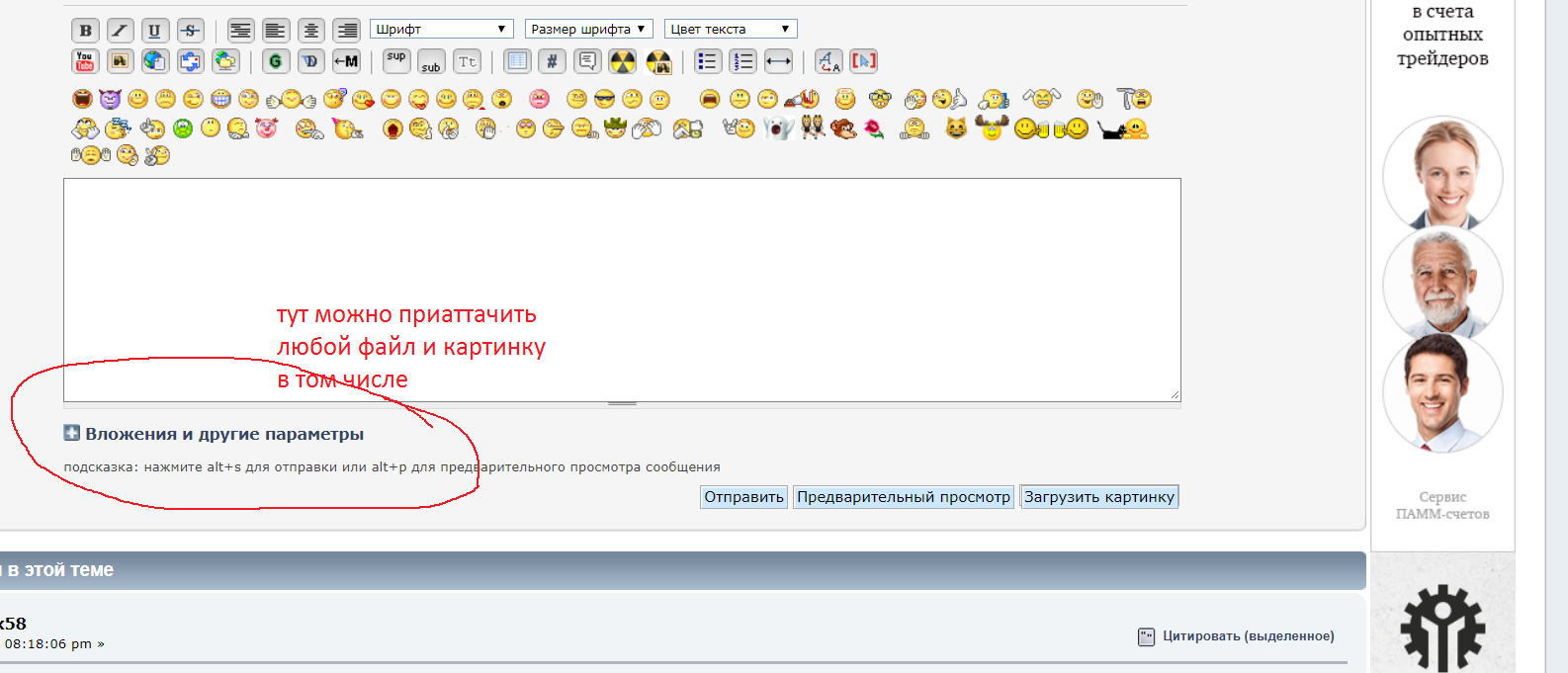The height and width of the screenshot is (673, 1568).
Task: Insert the marquee M tag
Action: tap(346, 61)
